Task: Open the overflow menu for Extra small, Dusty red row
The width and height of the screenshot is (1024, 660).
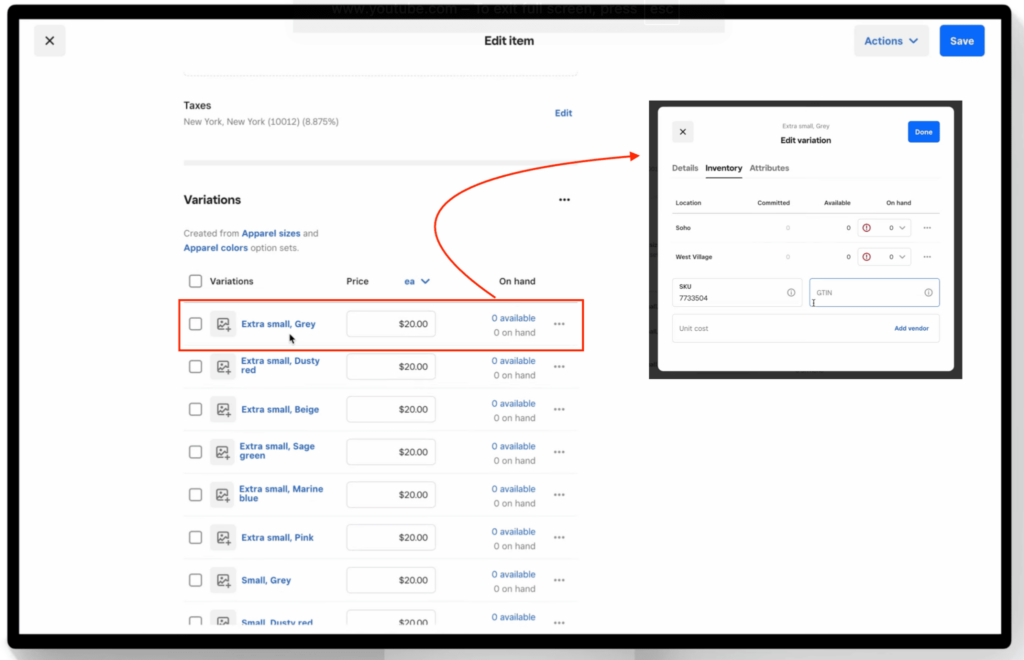Action: (559, 366)
